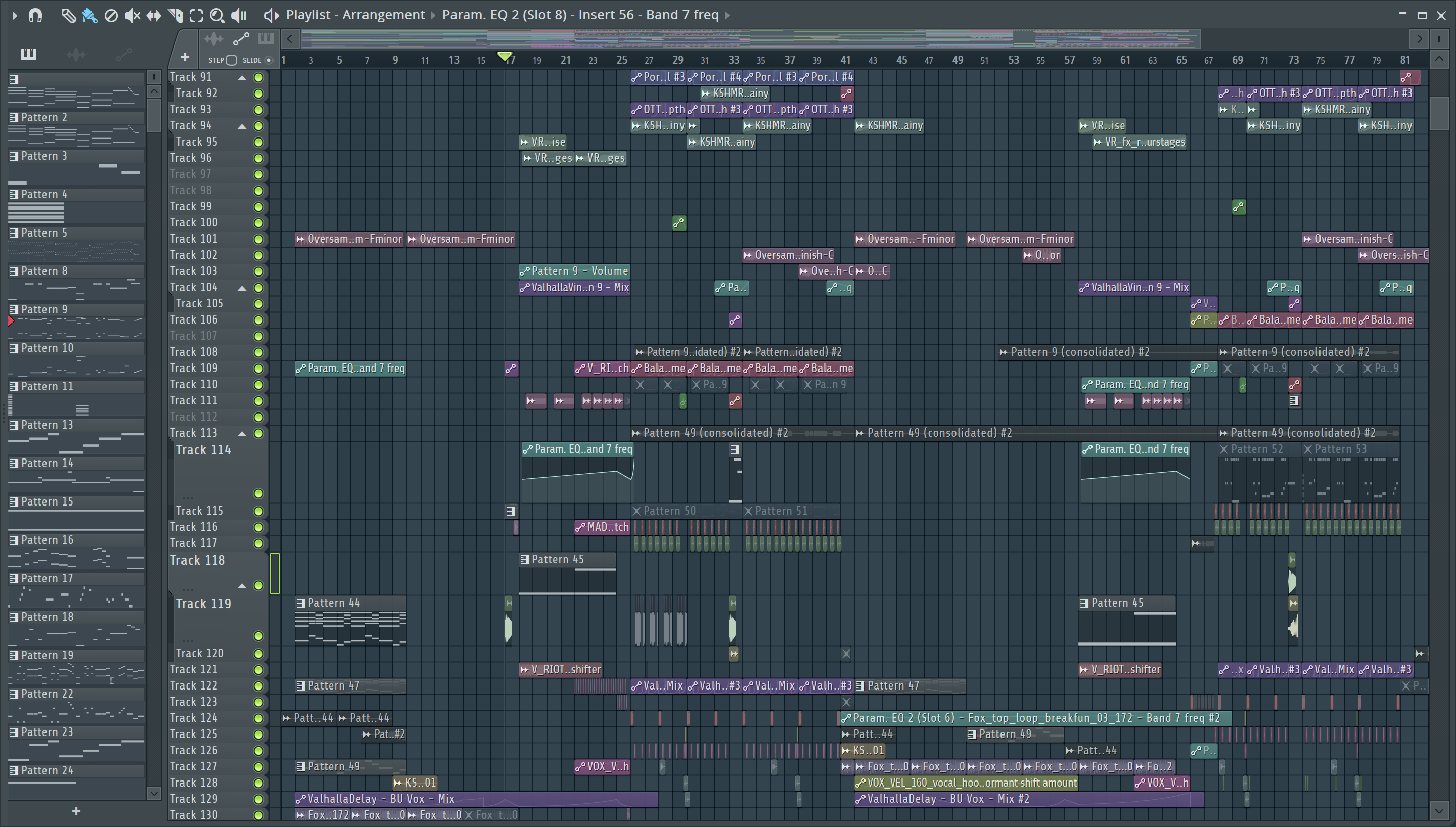Open menu icon of Pattern 44 clip
The height and width of the screenshot is (827, 1456).
point(301,603)
